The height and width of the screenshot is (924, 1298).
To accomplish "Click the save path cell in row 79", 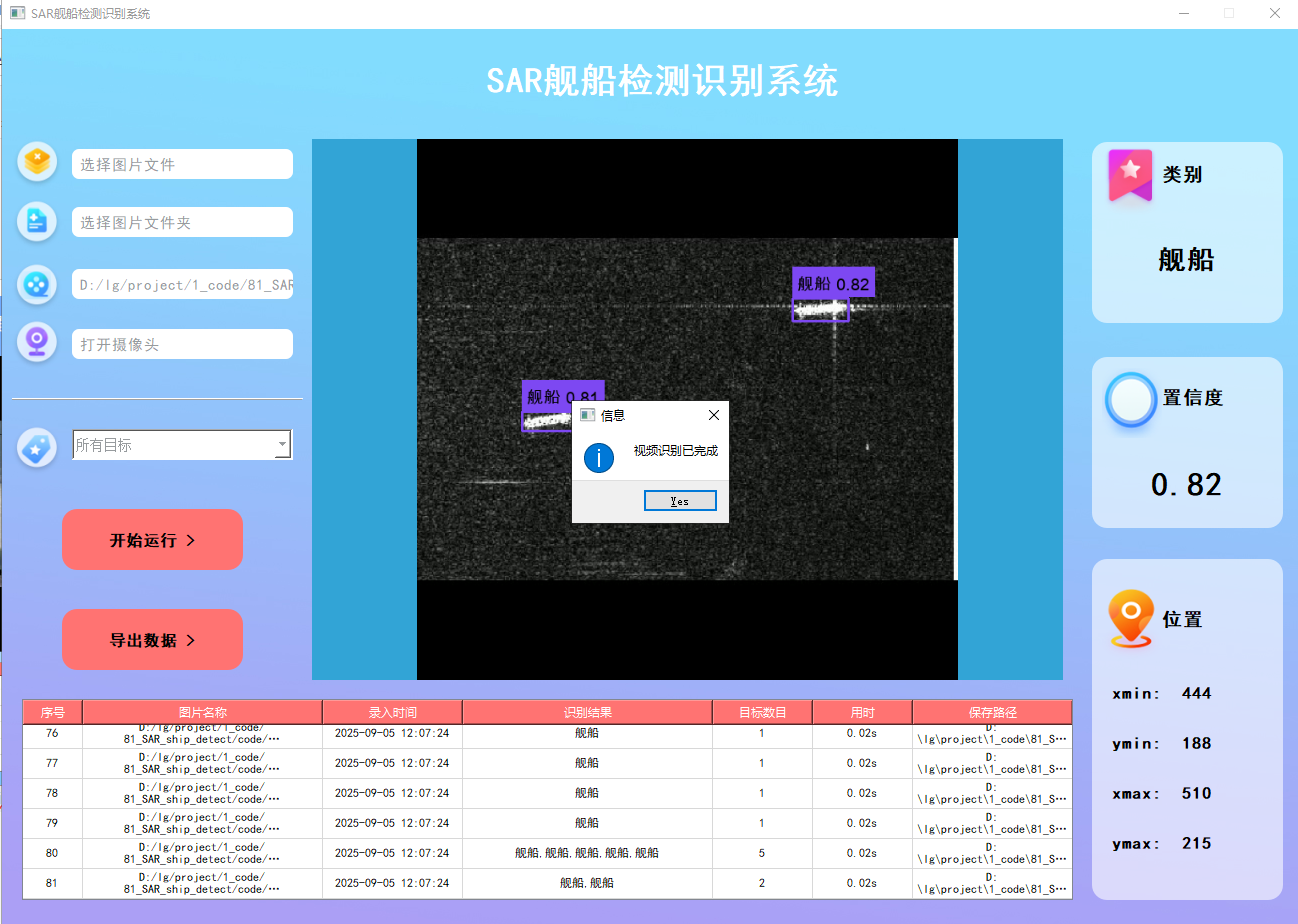I will (992, 823).
